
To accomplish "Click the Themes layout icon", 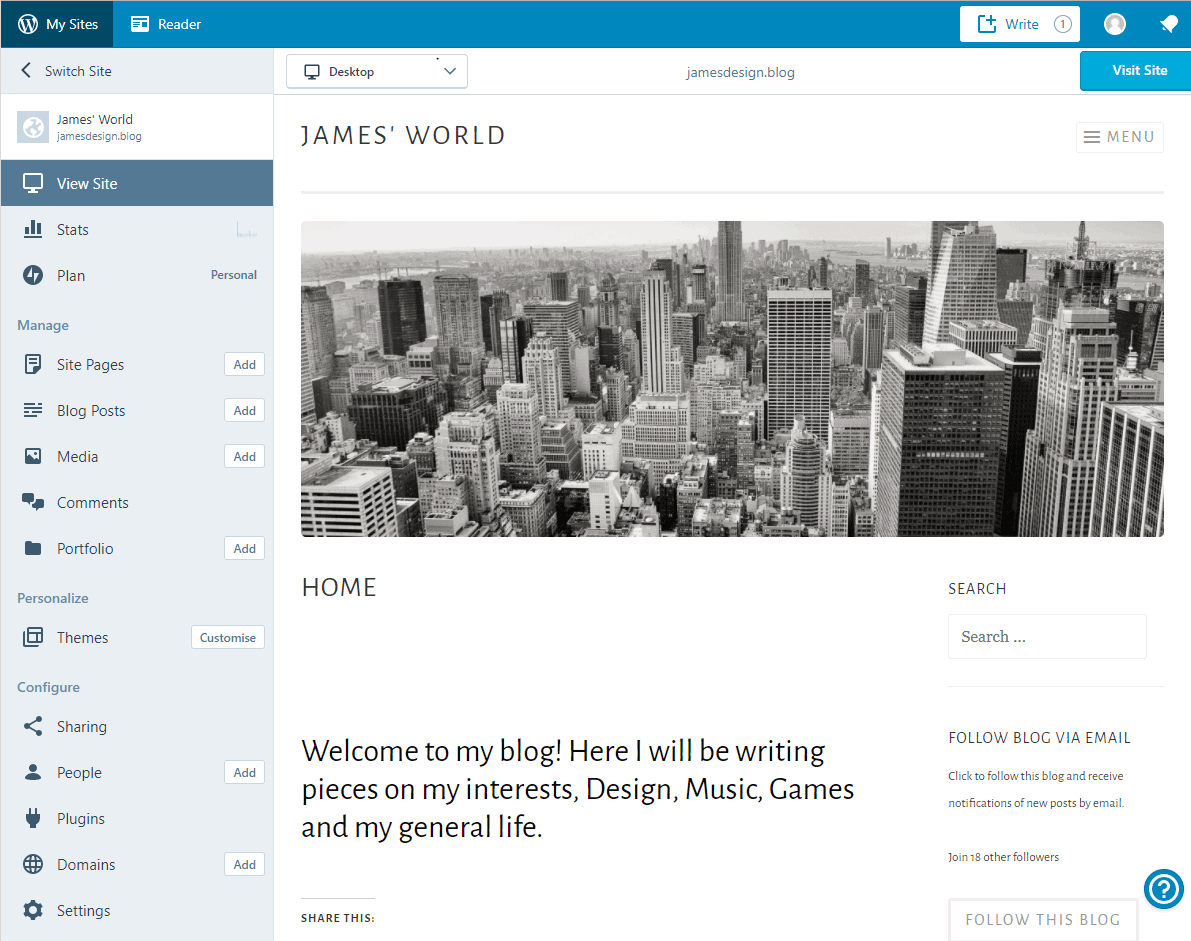I will click(33, 637).
